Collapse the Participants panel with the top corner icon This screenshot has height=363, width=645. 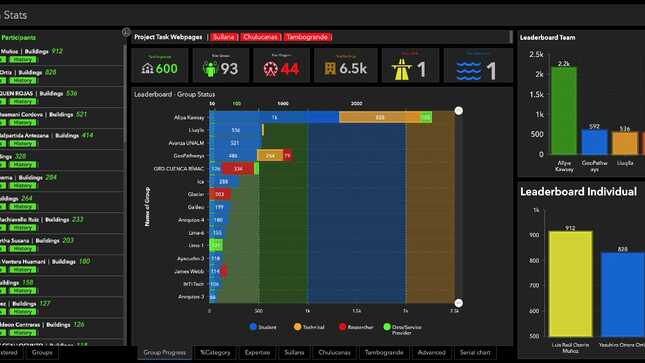[126, 32]
